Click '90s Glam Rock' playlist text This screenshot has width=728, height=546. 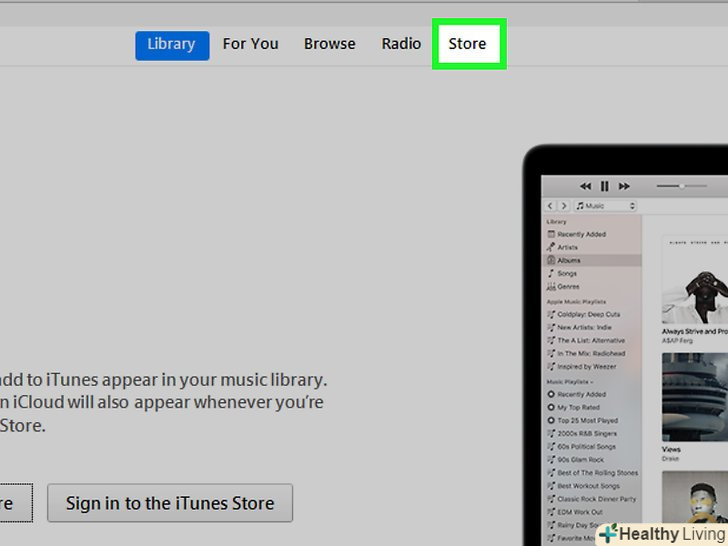(581, 459)
